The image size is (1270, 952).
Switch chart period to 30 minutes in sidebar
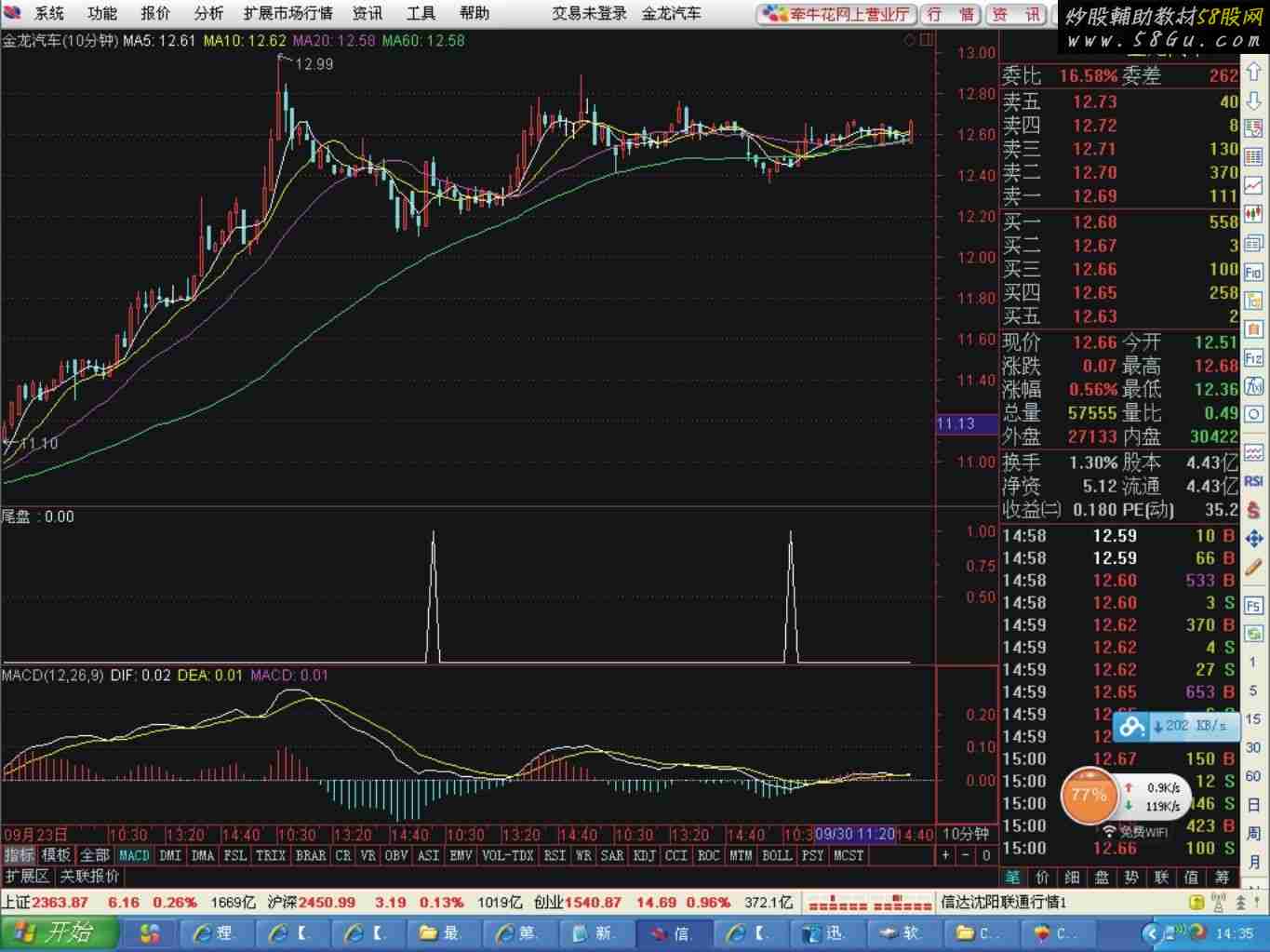point(1254,747)
